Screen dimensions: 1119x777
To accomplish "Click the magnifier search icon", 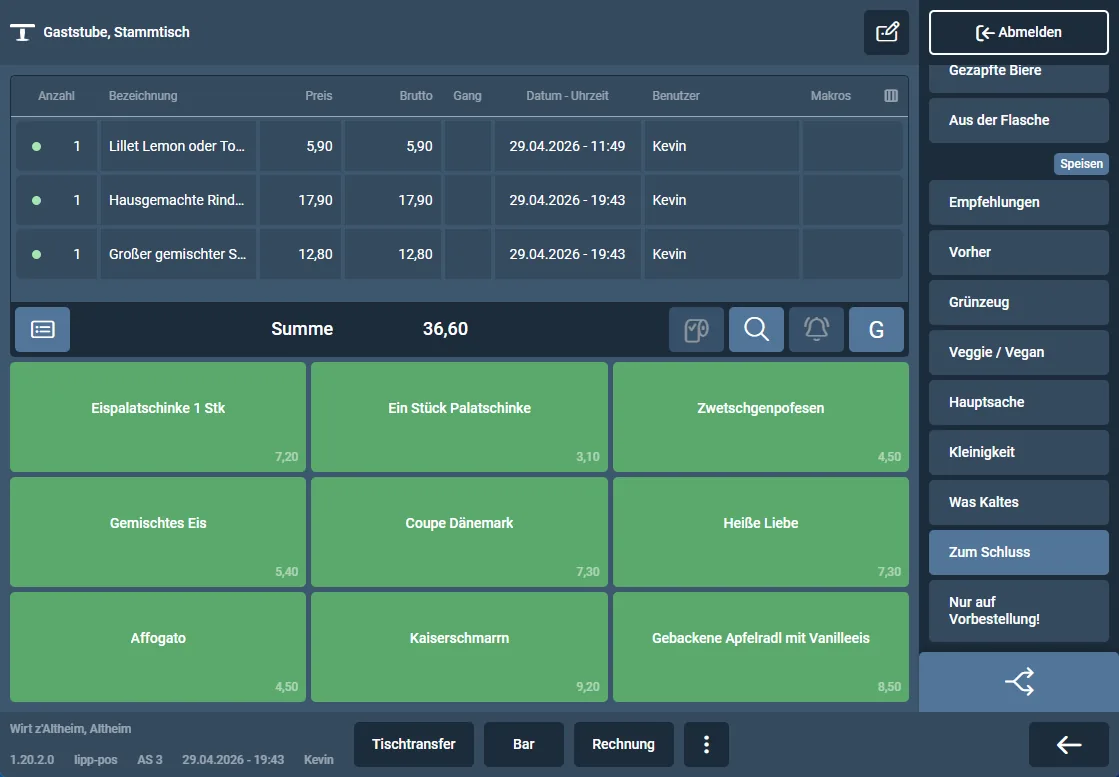I will [756, 329].
